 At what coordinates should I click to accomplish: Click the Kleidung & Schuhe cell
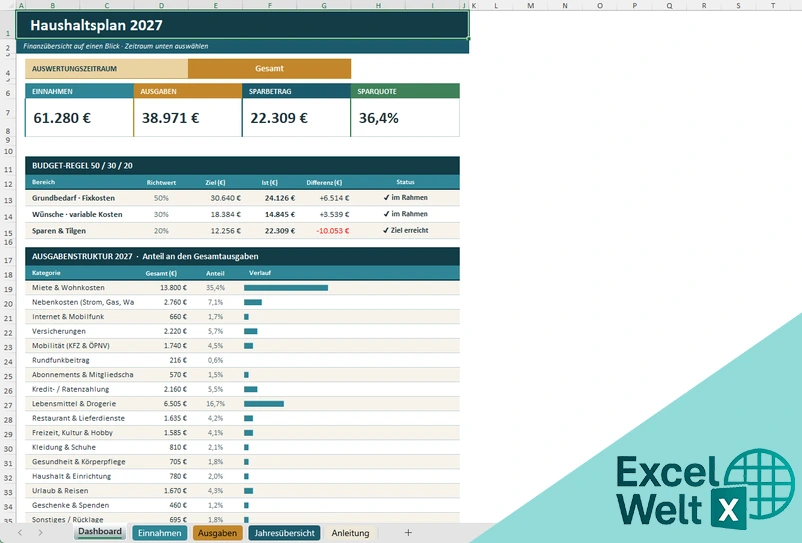(79, 447)
